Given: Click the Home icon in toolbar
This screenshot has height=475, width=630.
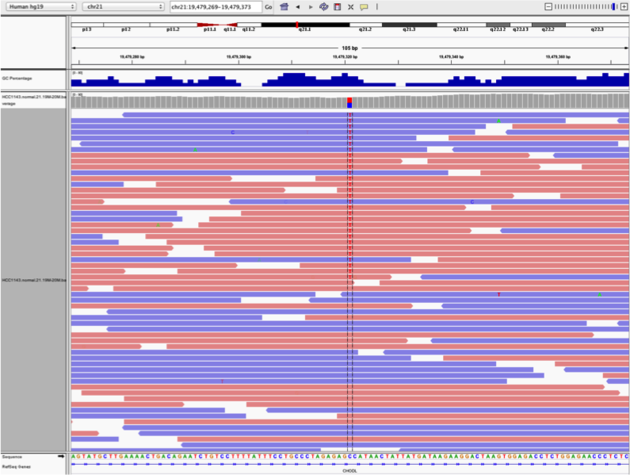Looking at the screenshot, I should coord(283,6).
